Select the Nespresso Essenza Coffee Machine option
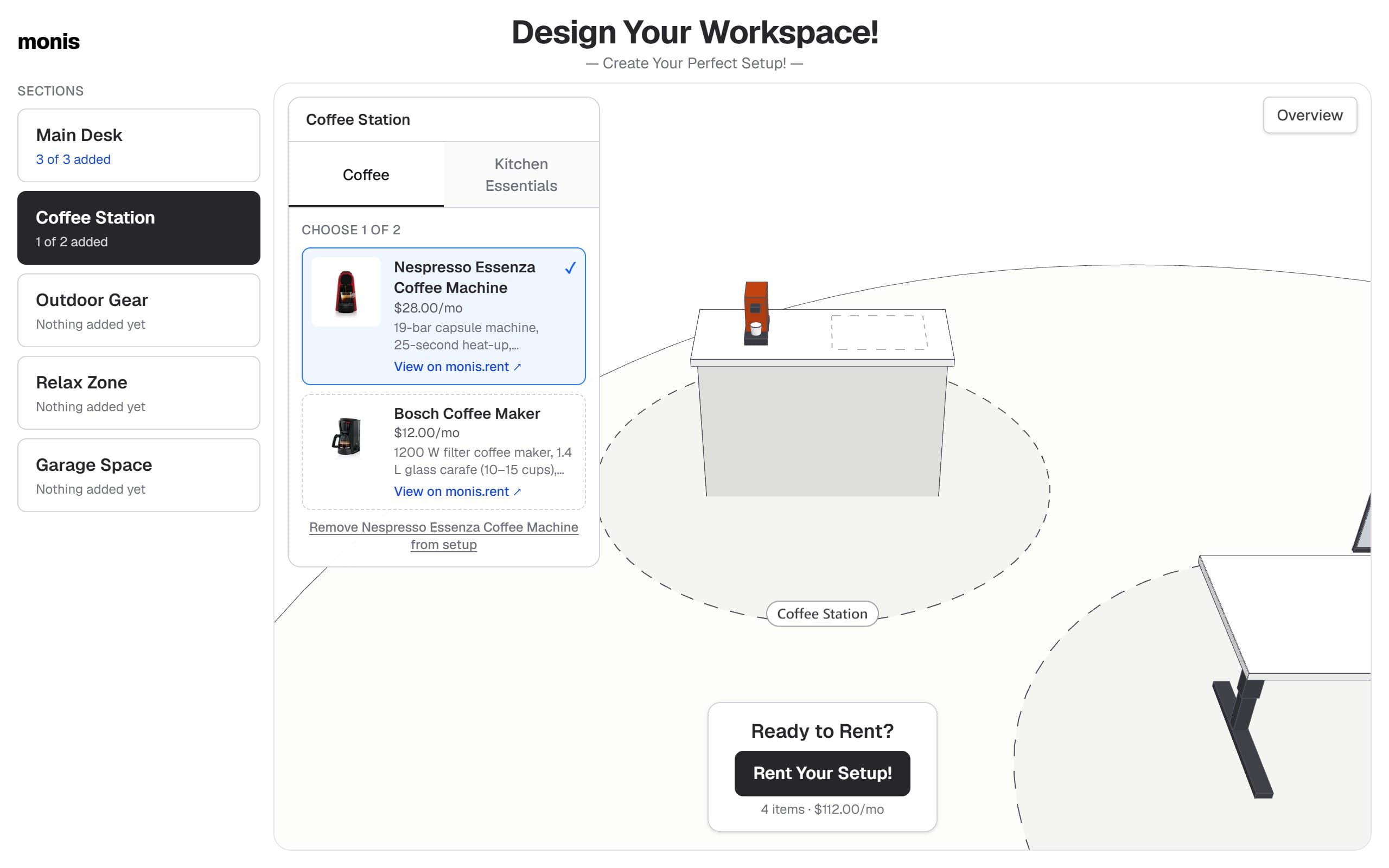Image resolution: width=1389 pixels, height=868 pixels. (x=444, y=316)
